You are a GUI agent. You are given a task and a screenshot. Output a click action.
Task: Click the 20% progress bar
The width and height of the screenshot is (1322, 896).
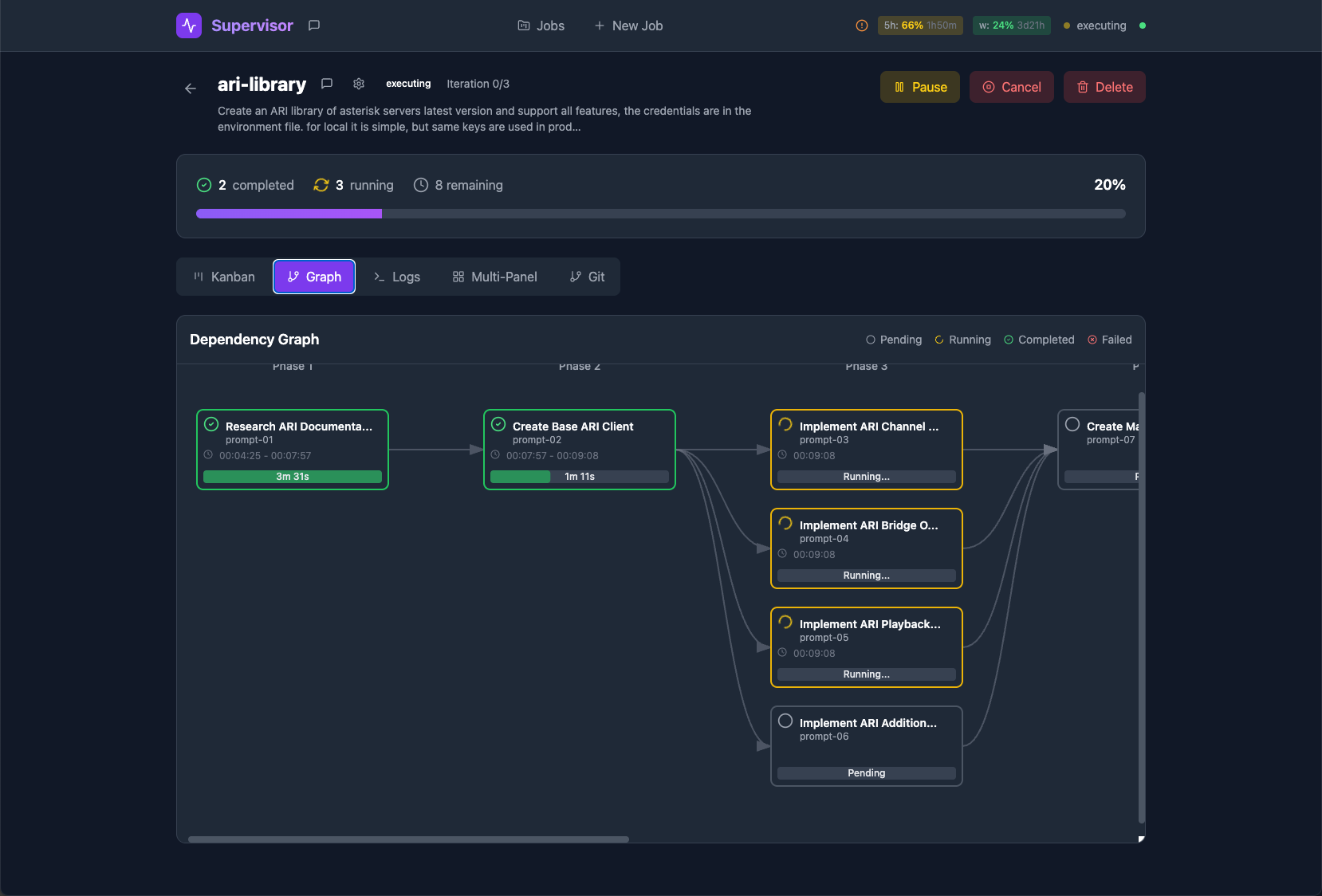[660, 213]
